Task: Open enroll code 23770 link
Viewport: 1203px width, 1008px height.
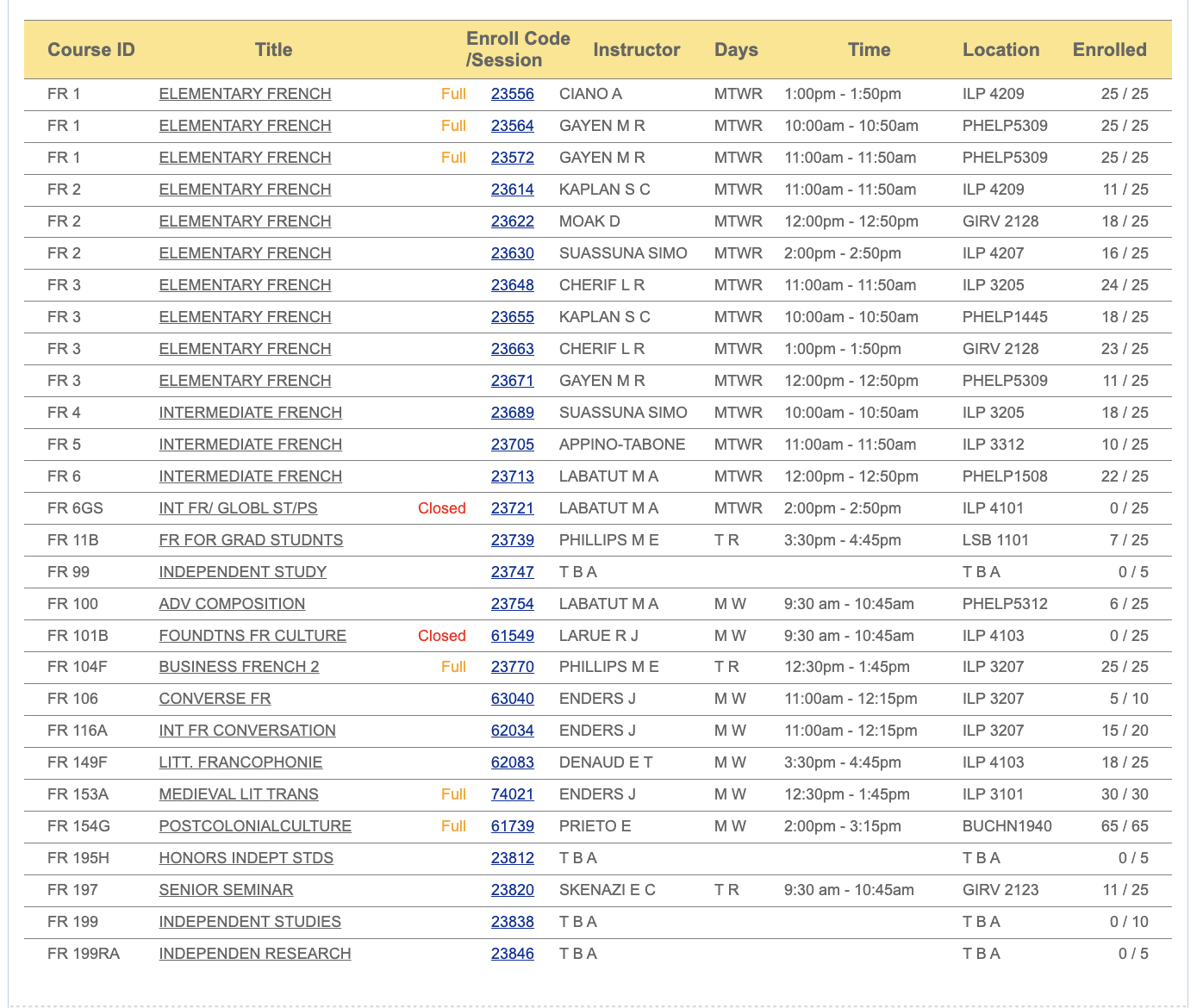Action: (512, 667)
